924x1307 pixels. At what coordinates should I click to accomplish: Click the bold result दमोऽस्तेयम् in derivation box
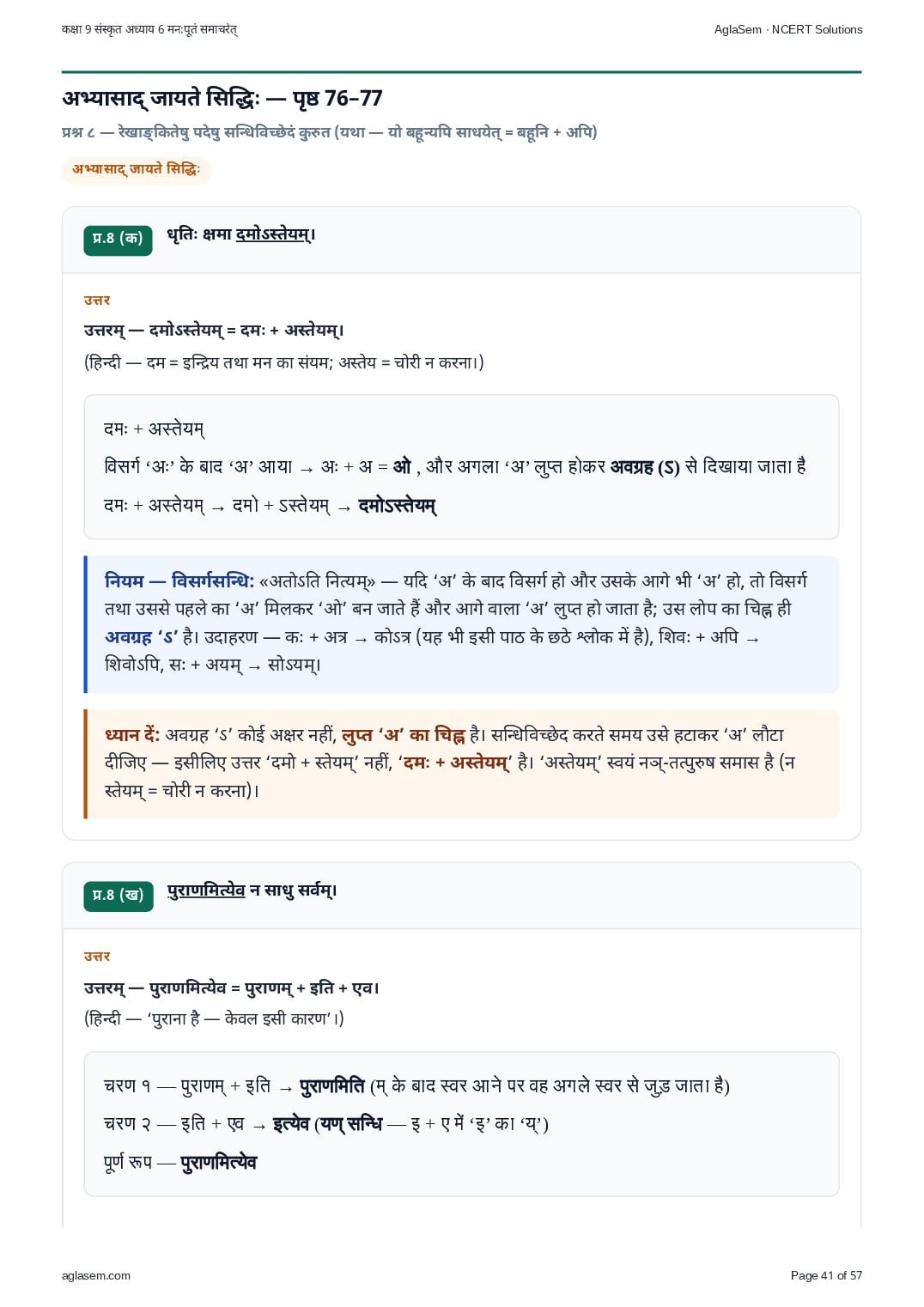click(397, 506)
